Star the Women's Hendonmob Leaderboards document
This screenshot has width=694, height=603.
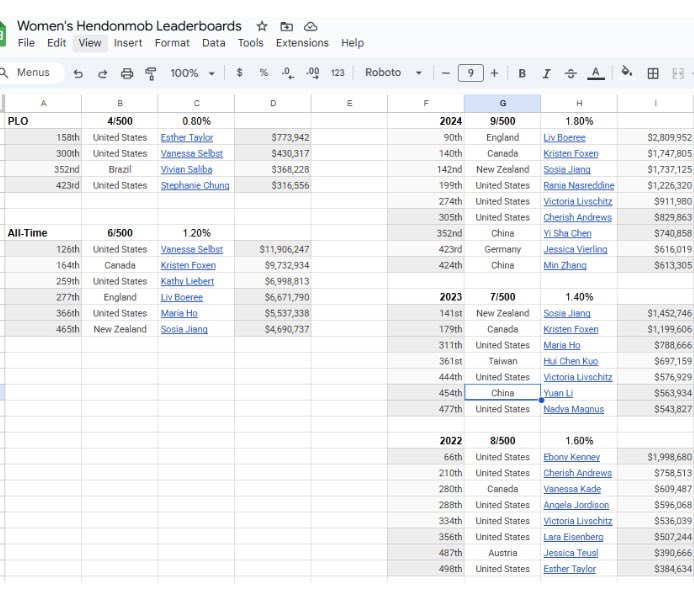coord(262,27)
